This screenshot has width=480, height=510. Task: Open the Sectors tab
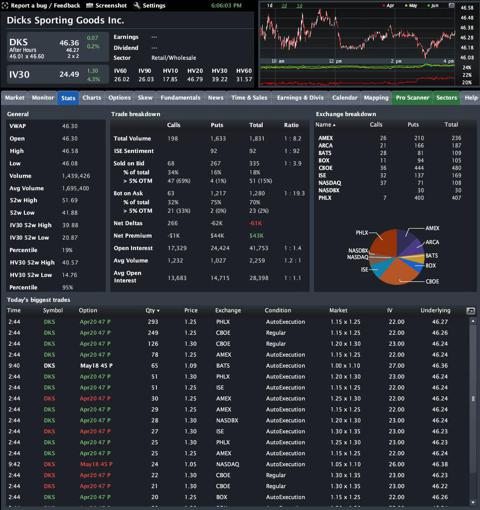[446, 98]
